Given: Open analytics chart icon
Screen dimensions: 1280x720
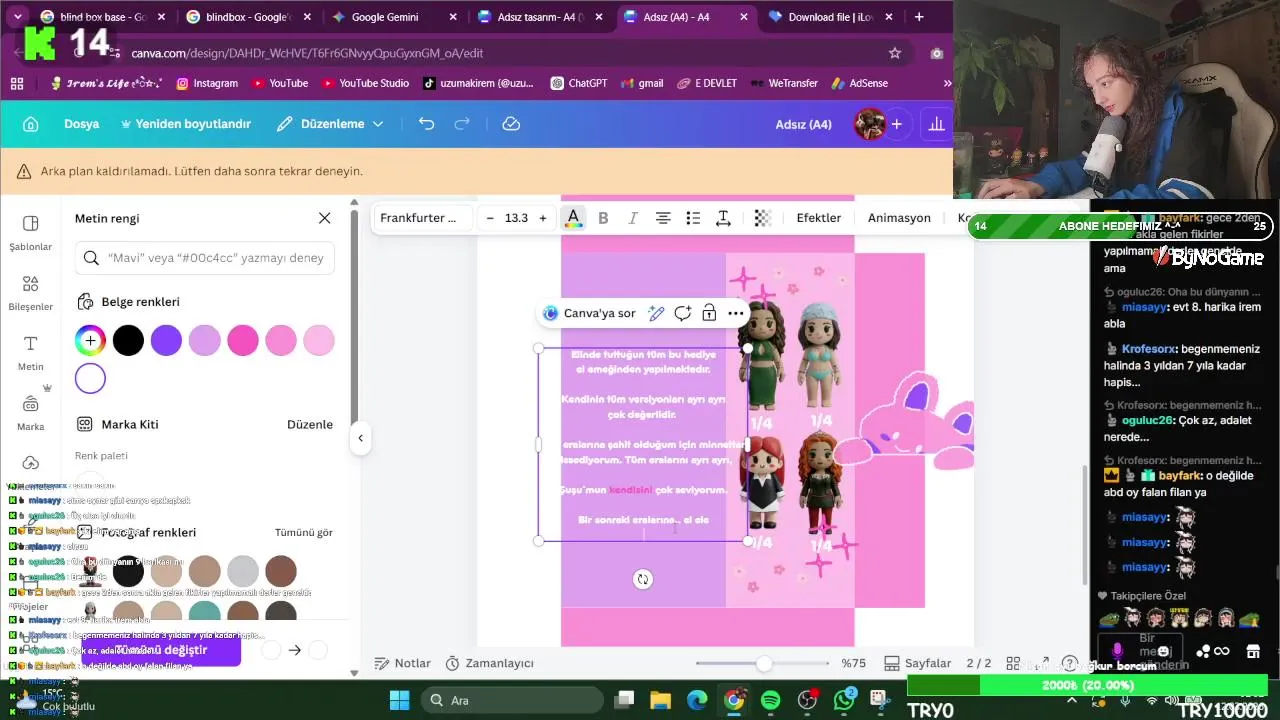Looking at the screenshot, I should pos(936,124).
